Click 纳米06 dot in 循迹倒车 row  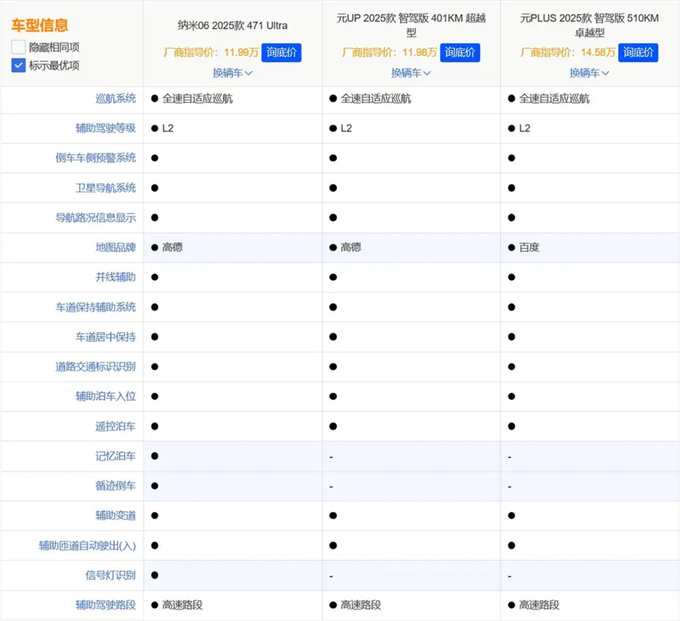[x=155, y=486]
